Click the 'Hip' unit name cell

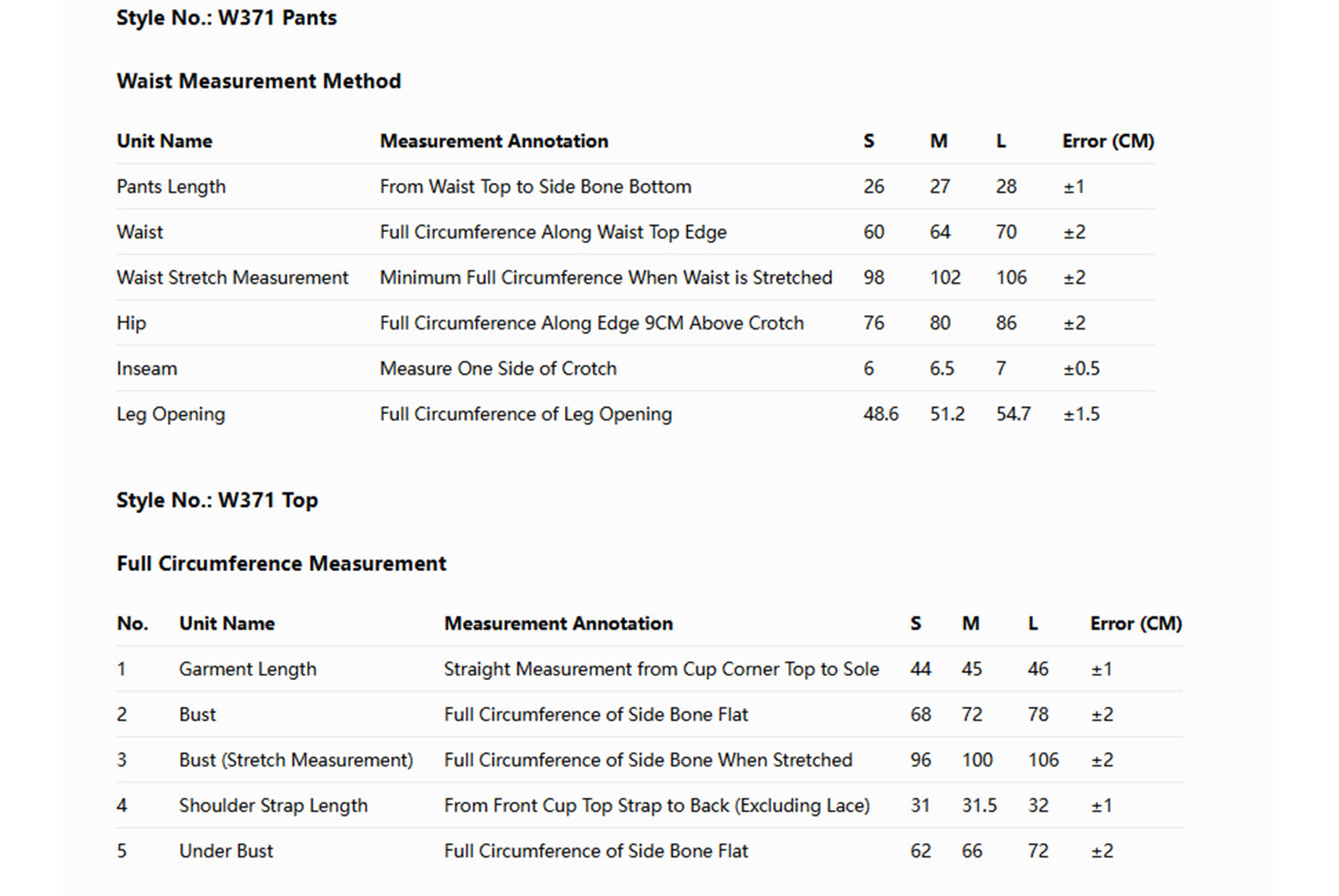coord(131,323)
